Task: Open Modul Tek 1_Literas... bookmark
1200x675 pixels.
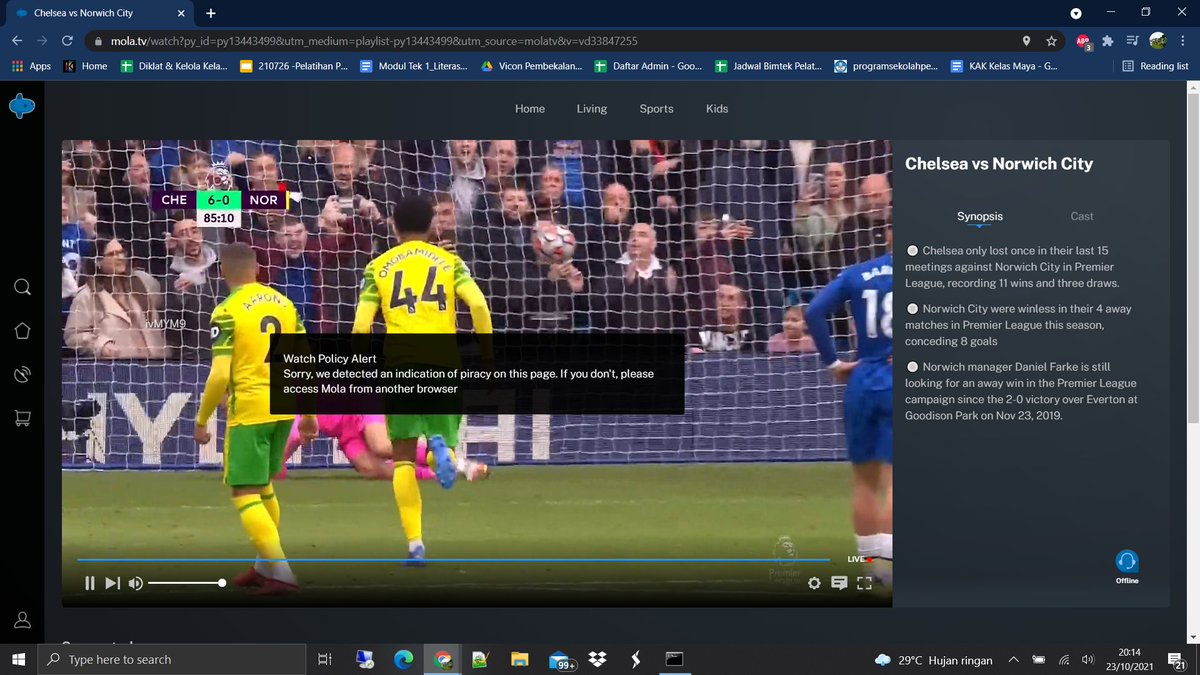Action: point(414,66)
